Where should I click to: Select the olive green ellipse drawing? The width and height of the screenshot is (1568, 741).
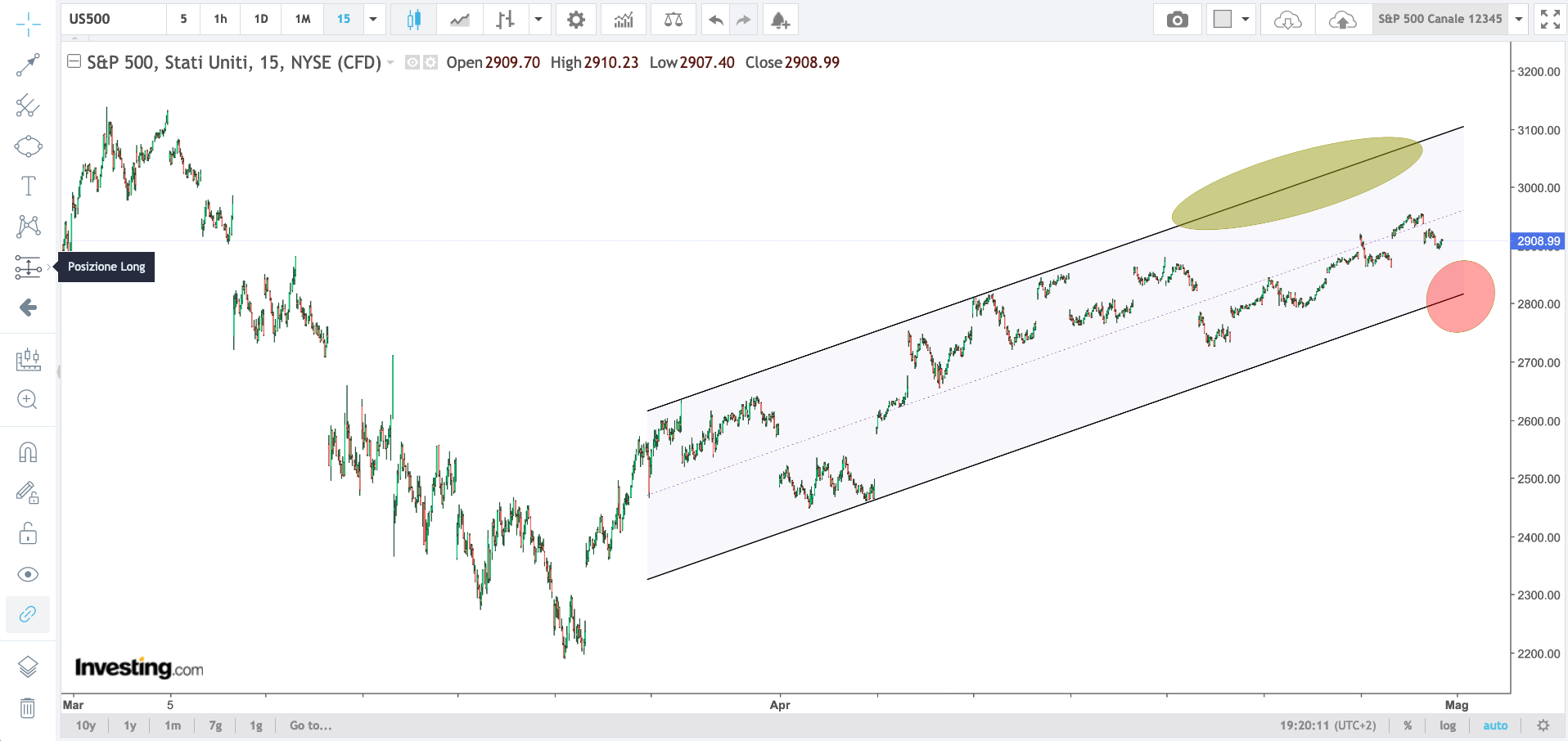[x=1297, y=183]
